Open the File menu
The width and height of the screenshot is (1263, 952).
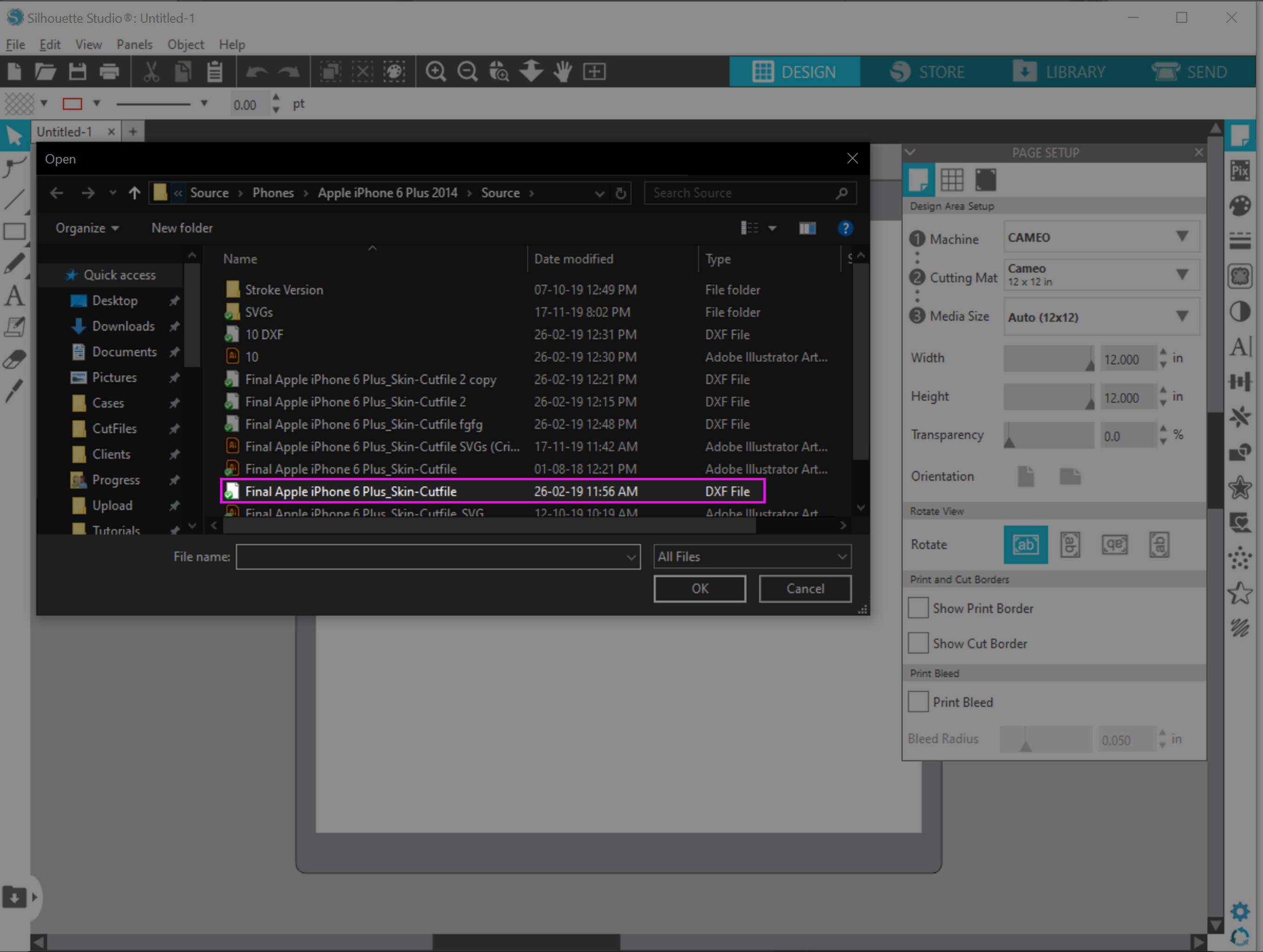[x=15, y=45]
